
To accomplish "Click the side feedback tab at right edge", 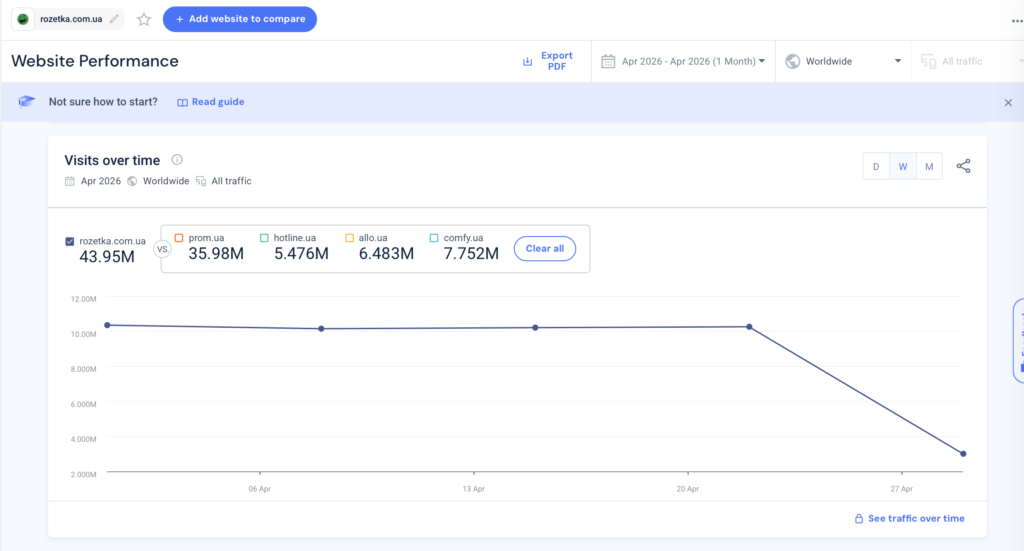I will click(1018, 340).
